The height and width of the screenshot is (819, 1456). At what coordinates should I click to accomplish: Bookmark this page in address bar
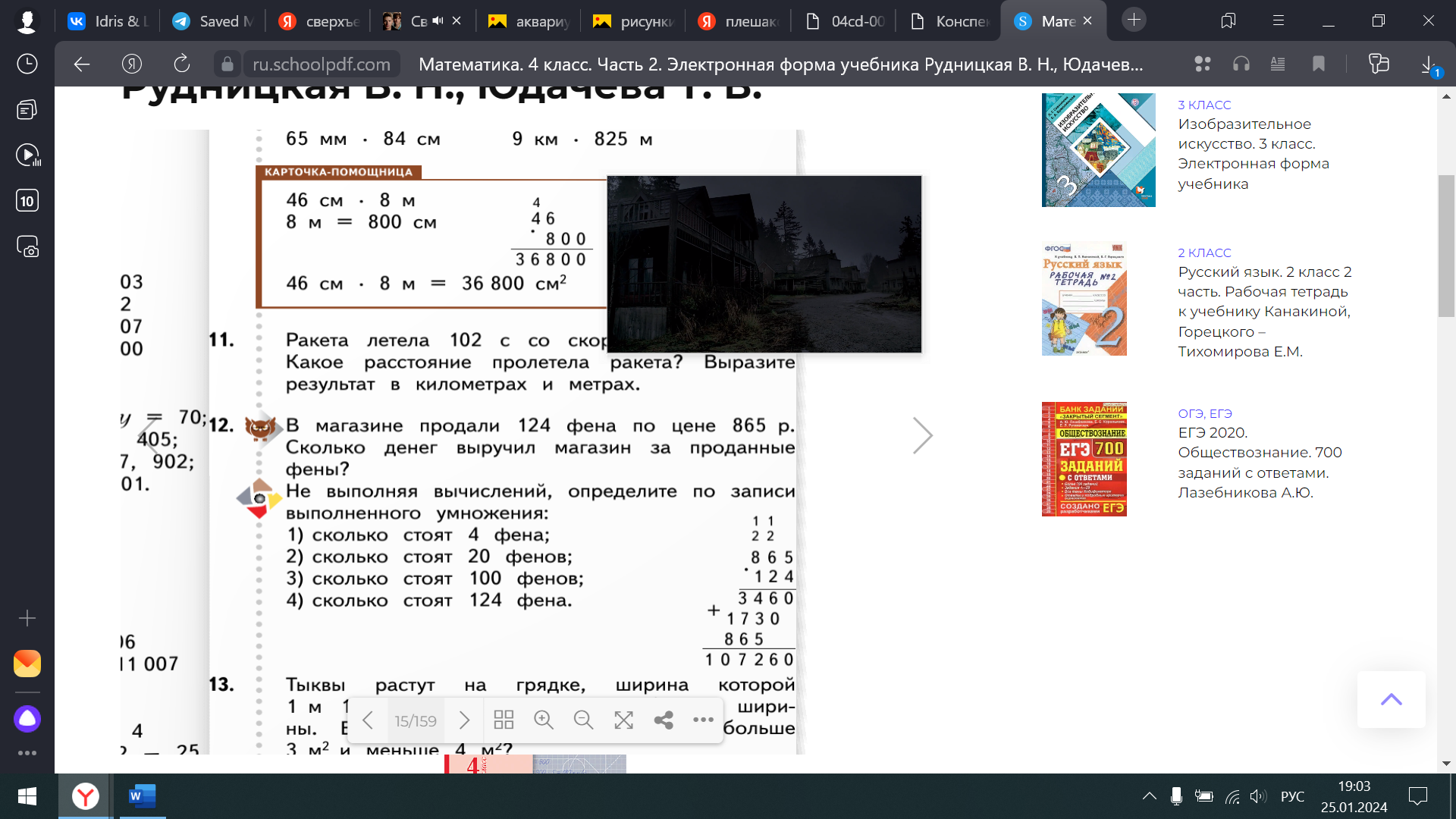coord(1319,64)
